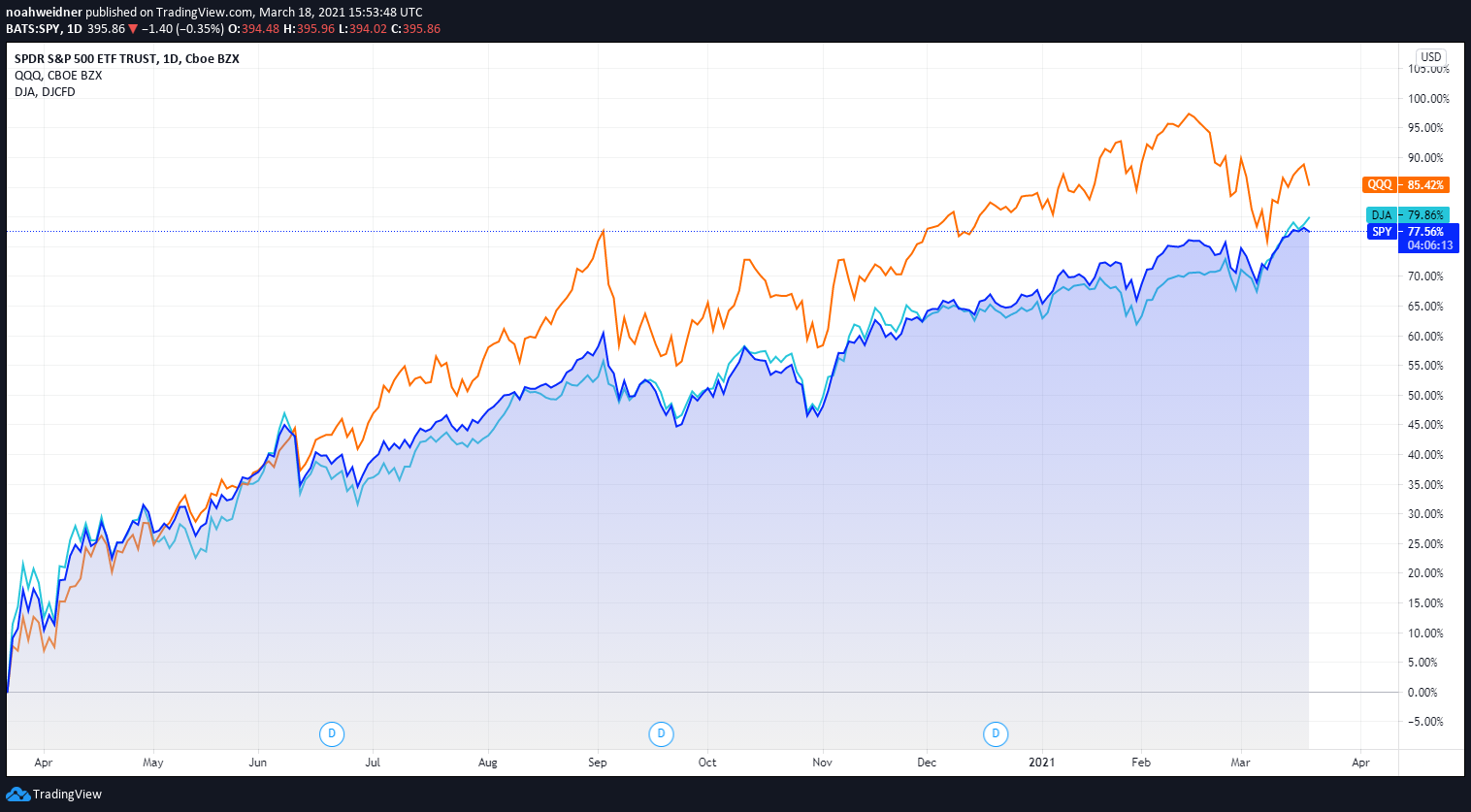
Task: Click the SPDR S&P 500 ETF TRUST legend title
Action: pyautogui.click(x=127, y=58)
